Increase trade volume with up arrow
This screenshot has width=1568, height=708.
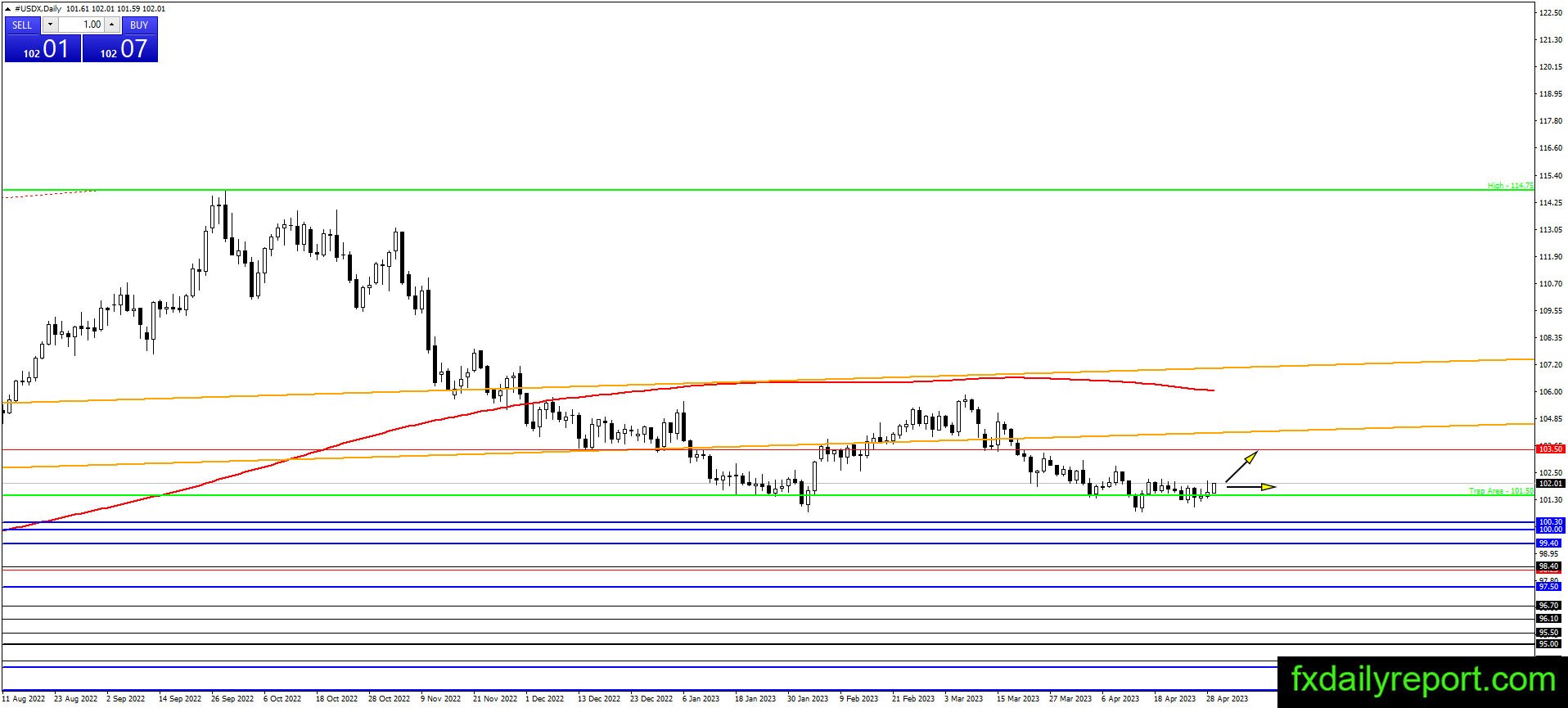(x=112, y=25)
